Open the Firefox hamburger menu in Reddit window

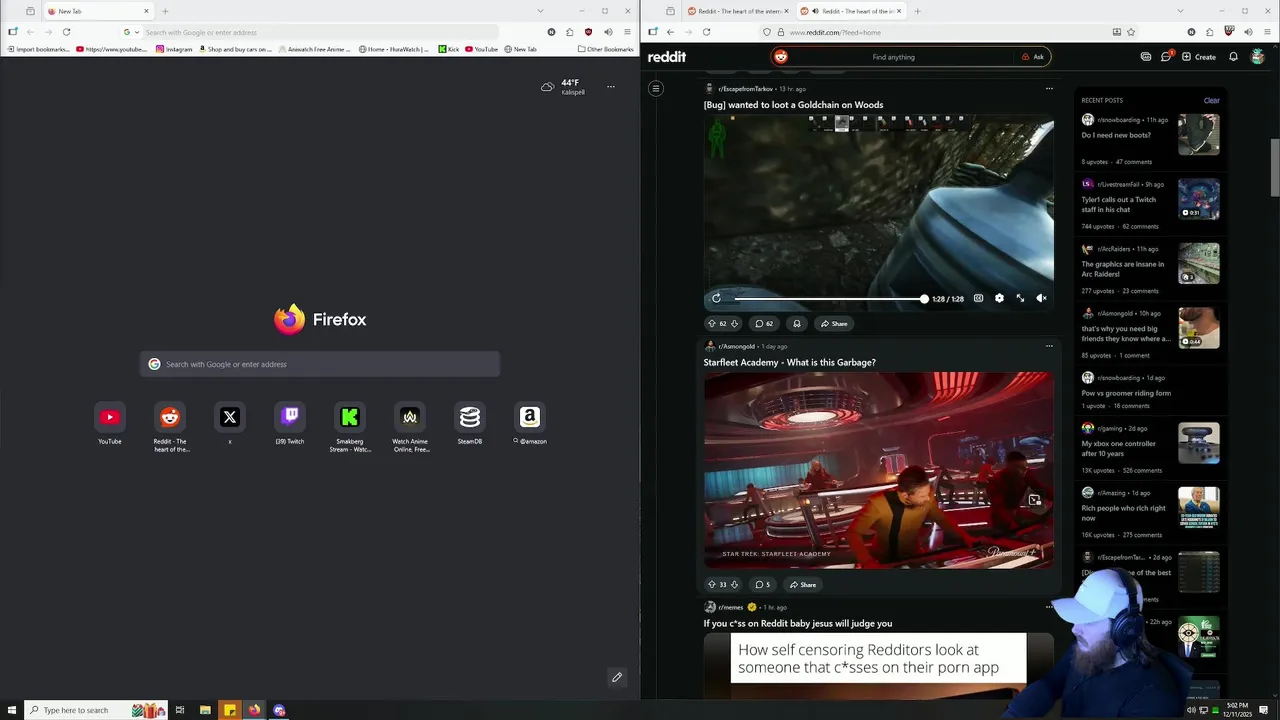tap(1268, 32)
